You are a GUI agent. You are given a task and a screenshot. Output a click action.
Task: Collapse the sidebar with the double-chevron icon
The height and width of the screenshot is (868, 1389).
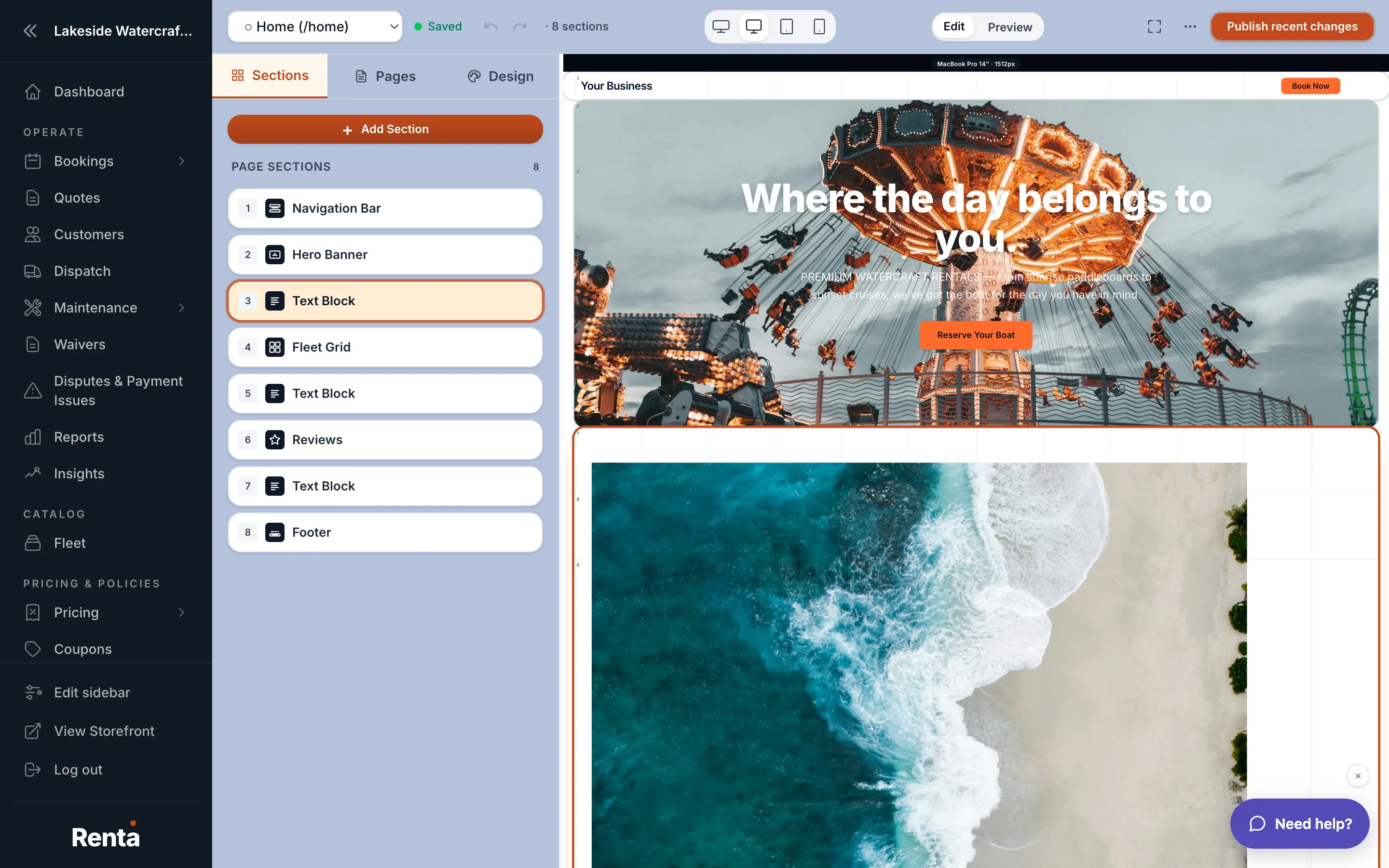click(30, 30)
